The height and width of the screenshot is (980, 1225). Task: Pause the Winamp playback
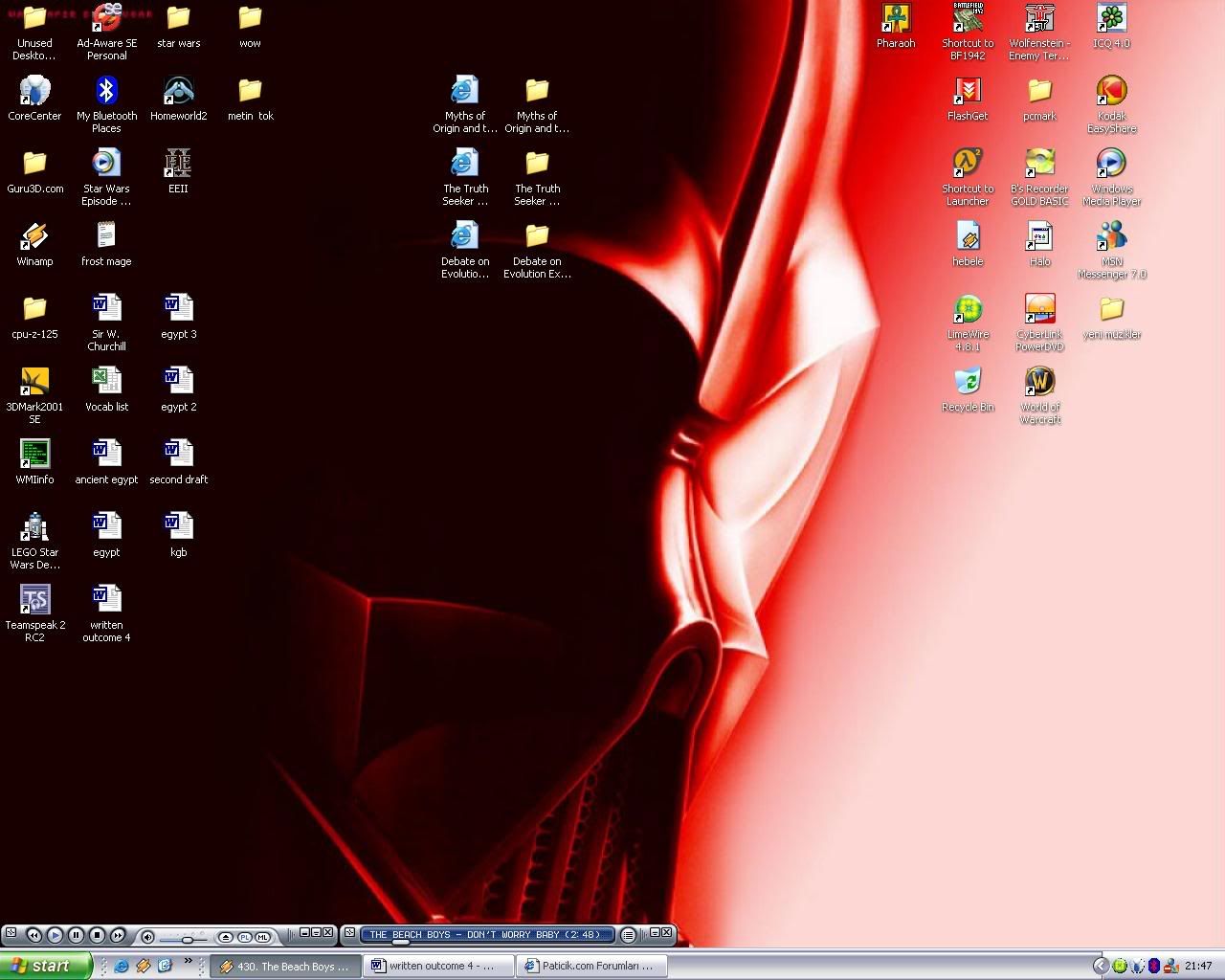[x=76, y=935]
